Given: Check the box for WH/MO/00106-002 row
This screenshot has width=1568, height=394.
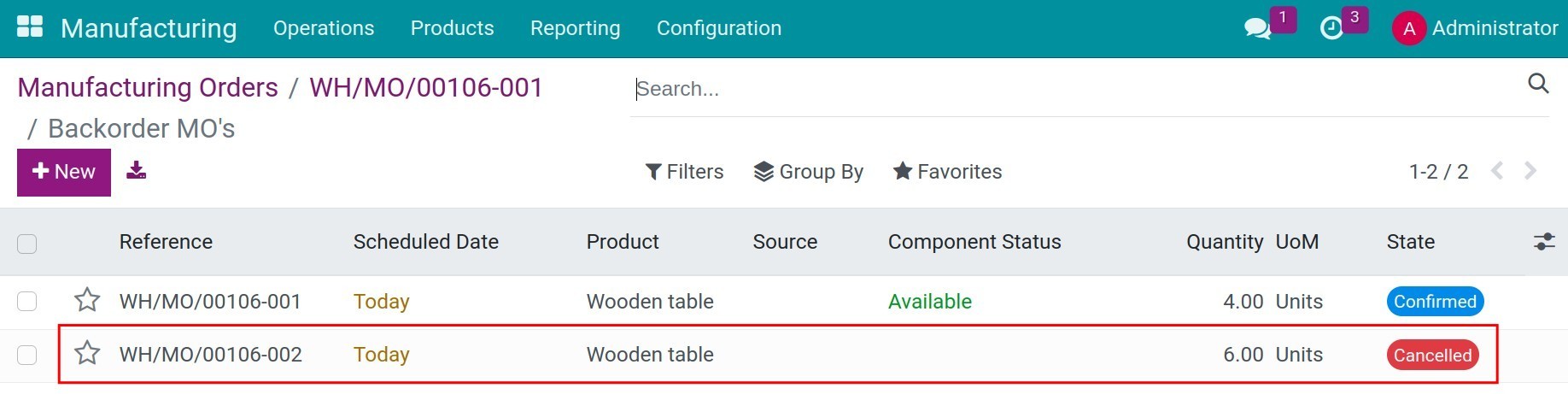Looking at the screenshot, I should [27, 355].
